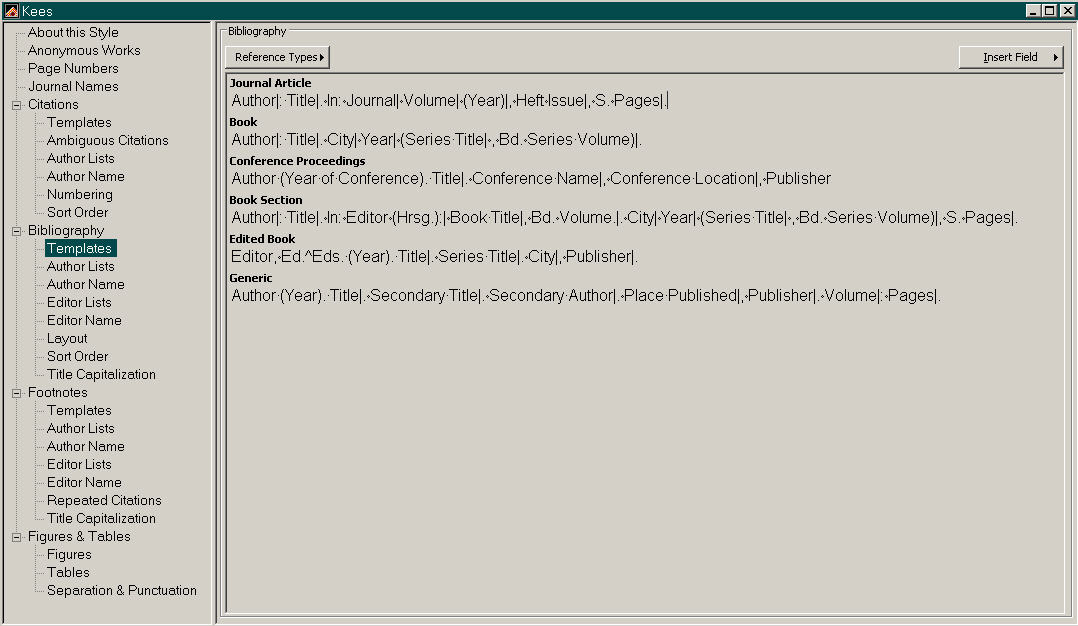The height and width of the screenshot is (626, 1078).
Task: Open Anonymous Works settings
Action: 84,50
